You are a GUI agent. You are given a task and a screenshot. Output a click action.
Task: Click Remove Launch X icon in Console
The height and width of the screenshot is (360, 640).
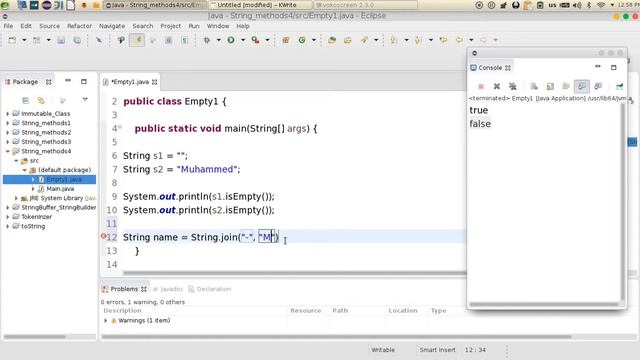tap(497, 87)
